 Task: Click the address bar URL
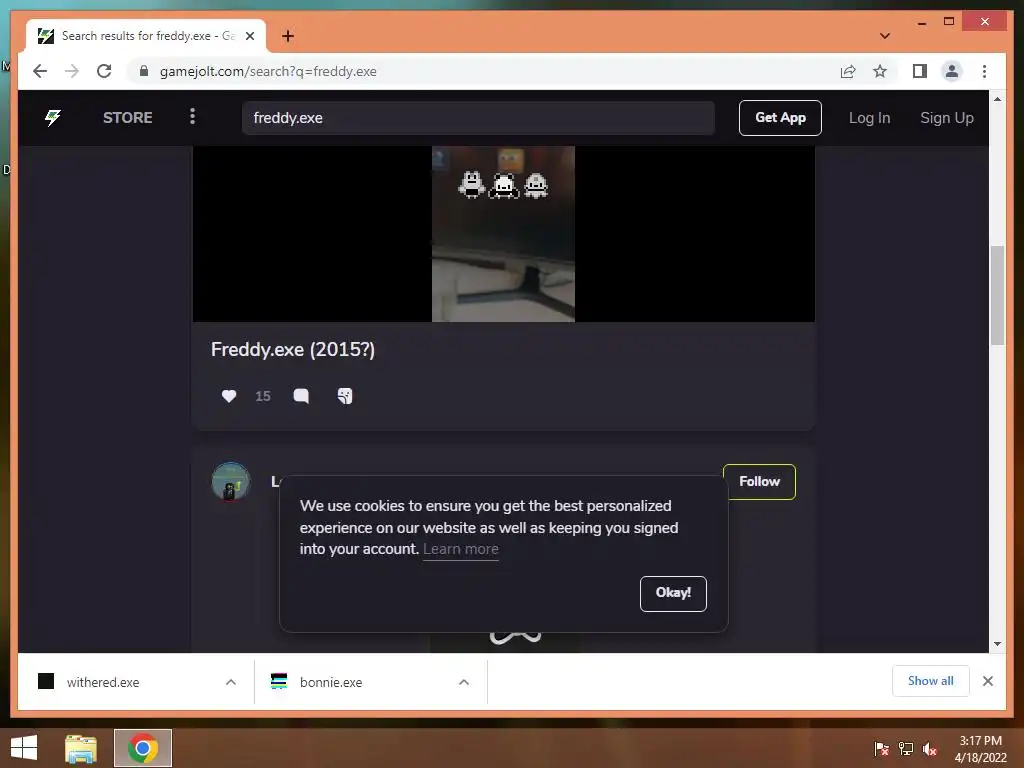tap(268, 71)
